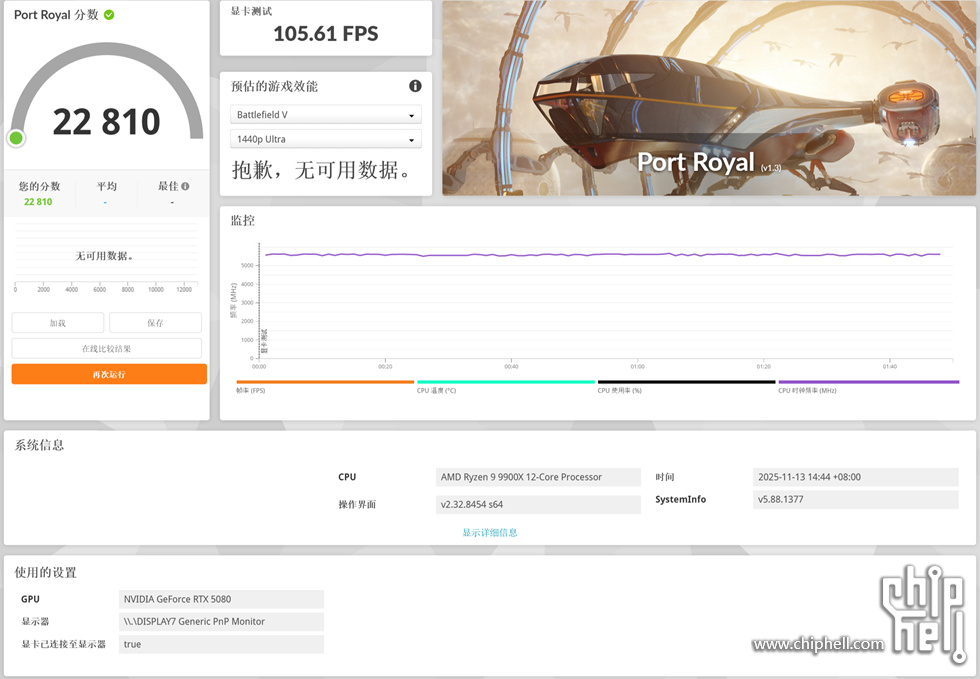980x679 pixels.
Task: Open the 1440p Ultra resolution dropdown
Action: (x=326, y=139)
